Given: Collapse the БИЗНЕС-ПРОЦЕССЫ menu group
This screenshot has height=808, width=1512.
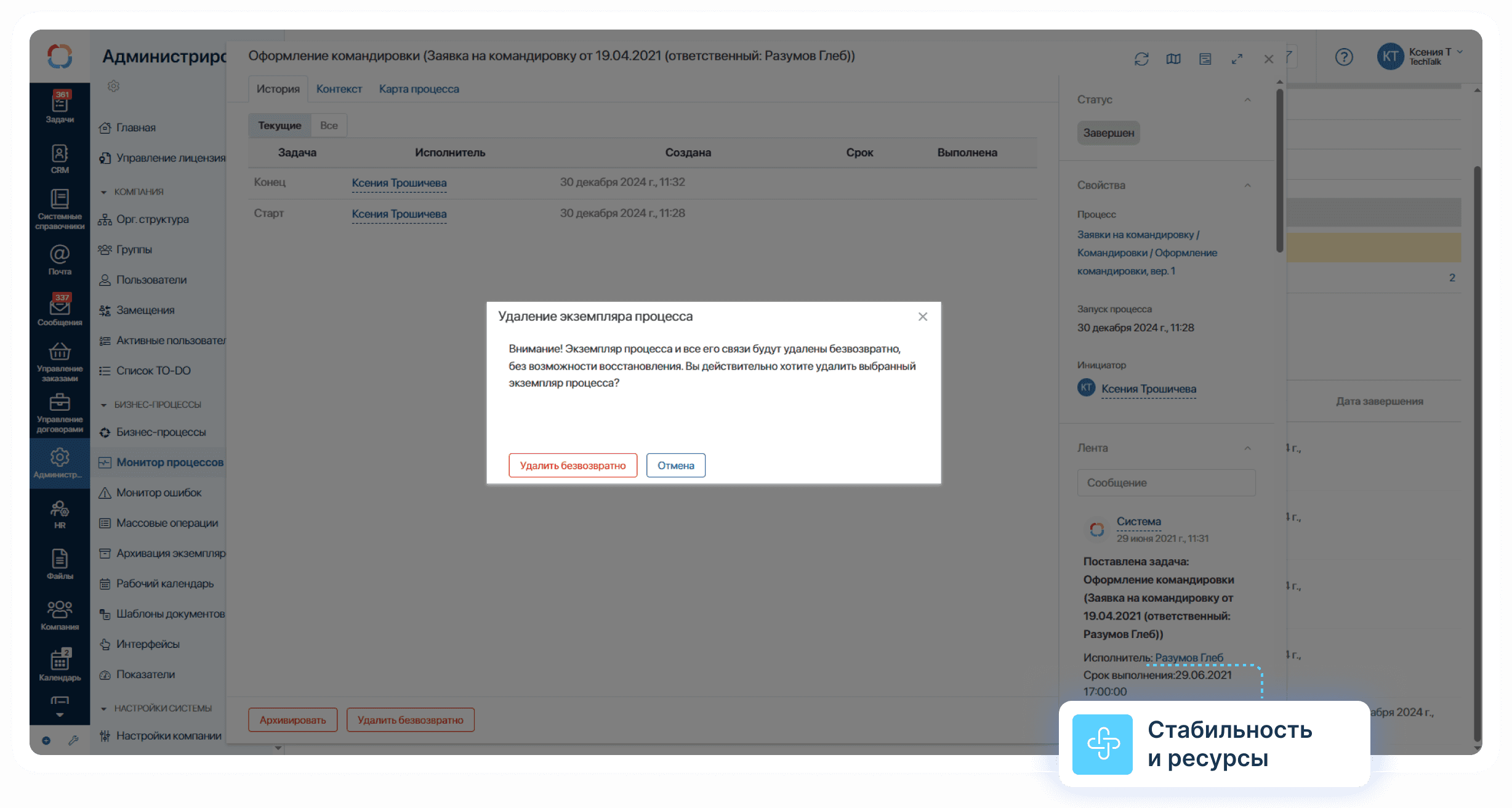Looking at the screenshot, I should pos(103,405).
